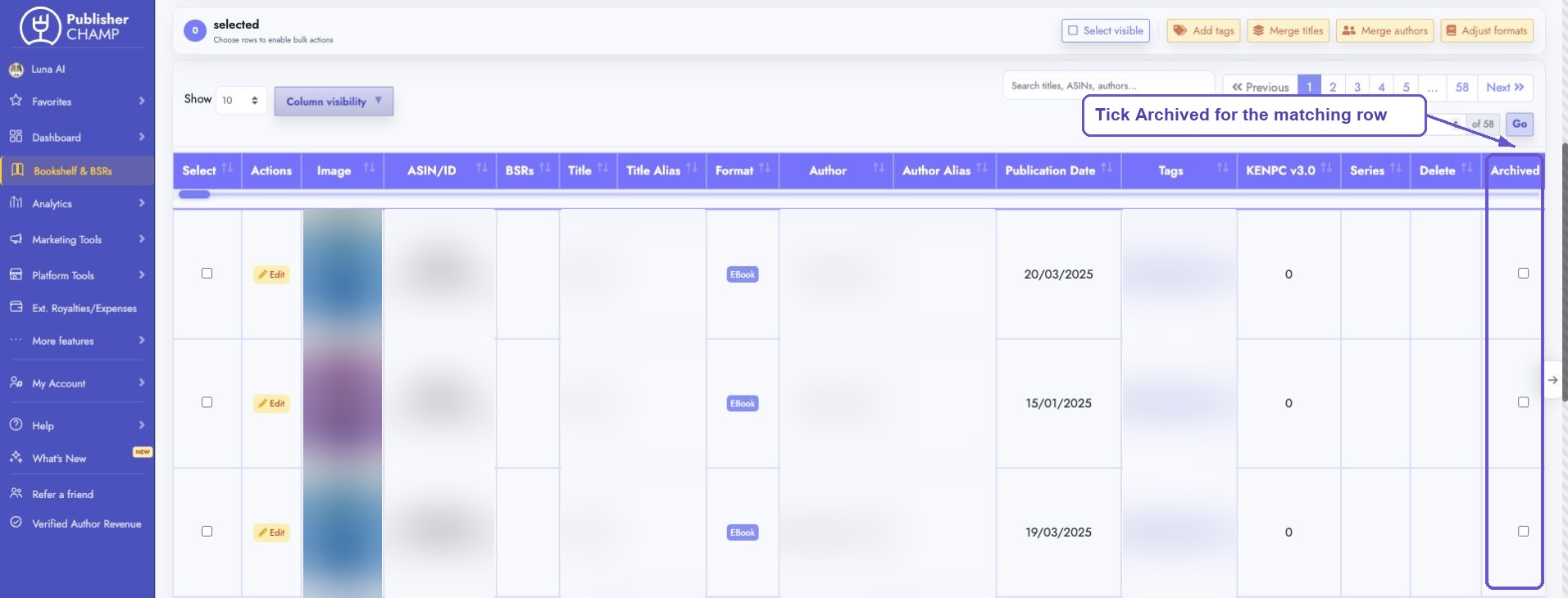Screen dimensions: 1568x598
Task: Open the Column visibility dropdown
Action: (334, 102)
